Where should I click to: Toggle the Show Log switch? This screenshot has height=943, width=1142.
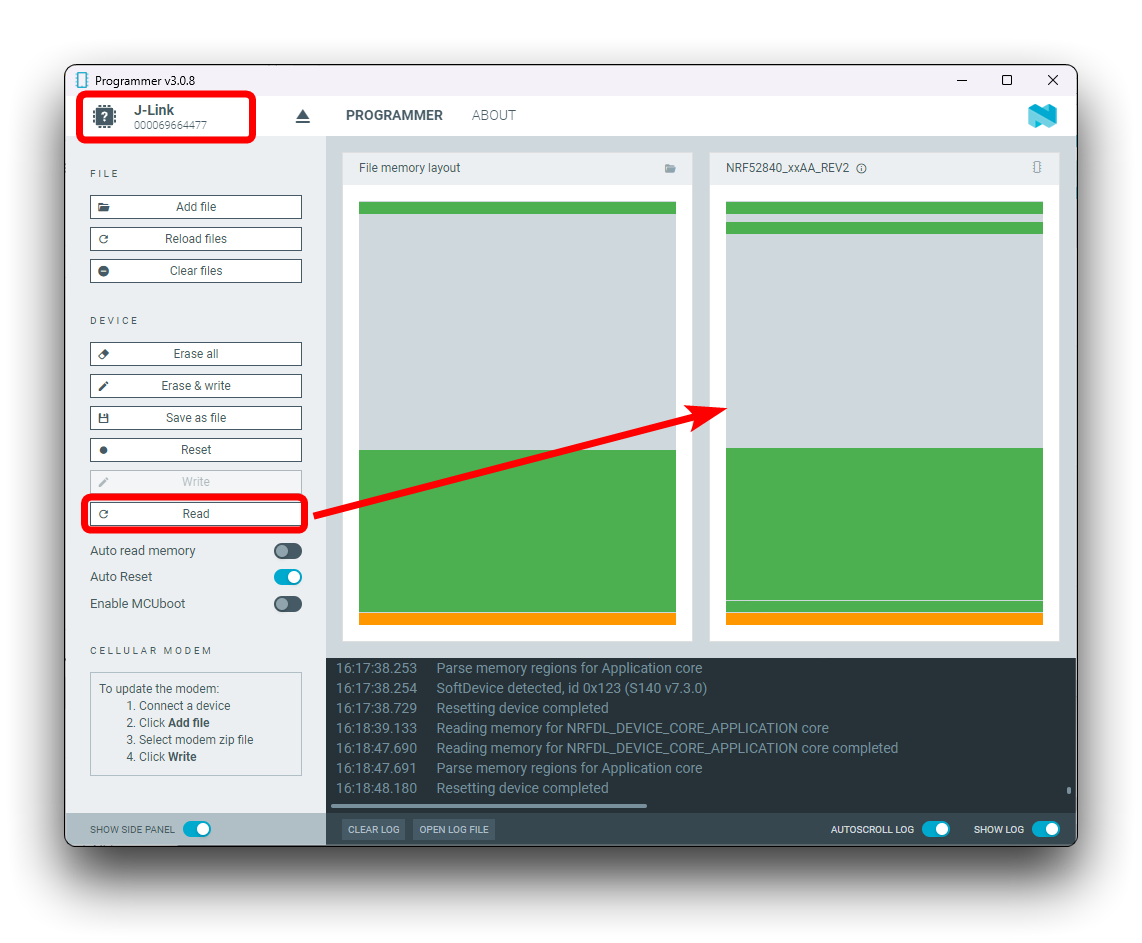(1046, 829)
